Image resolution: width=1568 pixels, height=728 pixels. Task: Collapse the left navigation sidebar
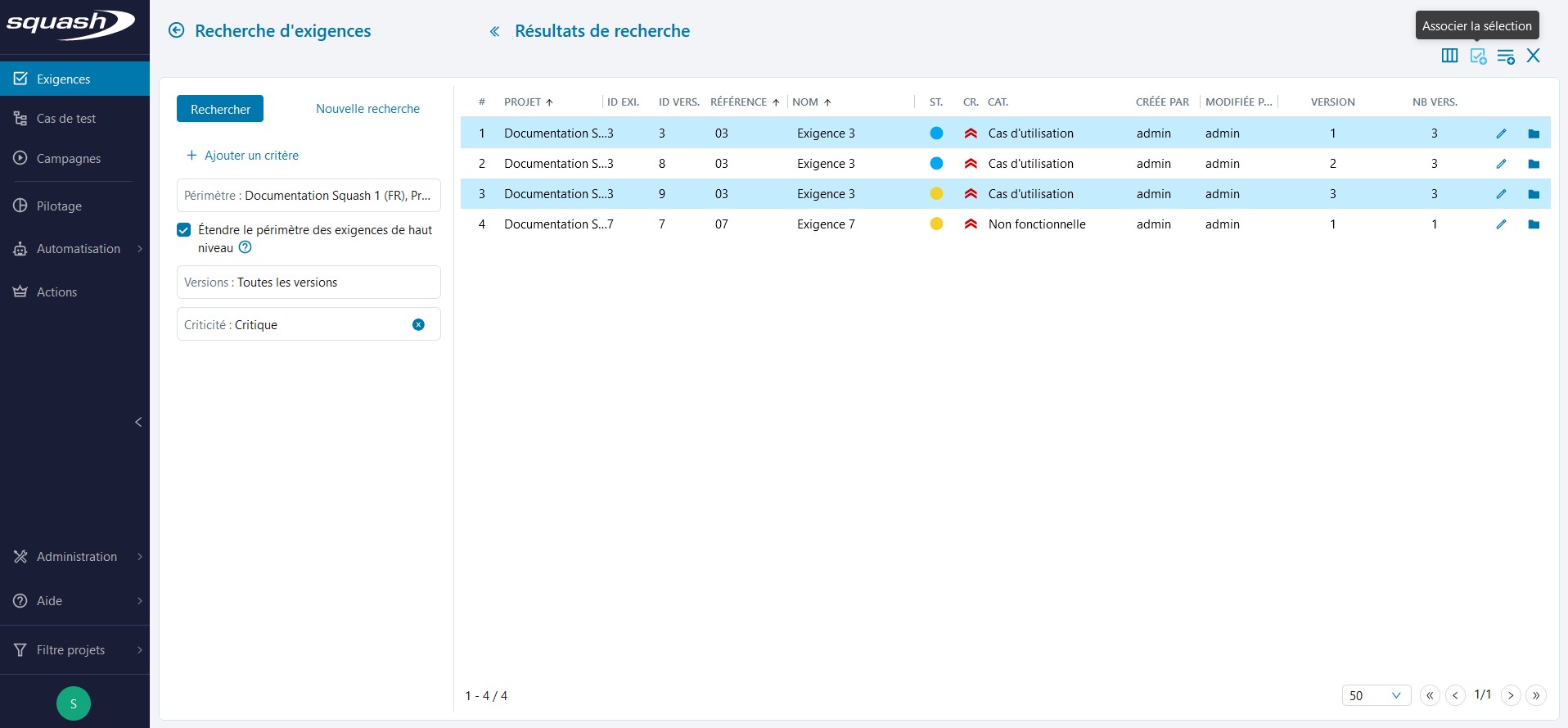pyautogui.click(x=138, y=422)
